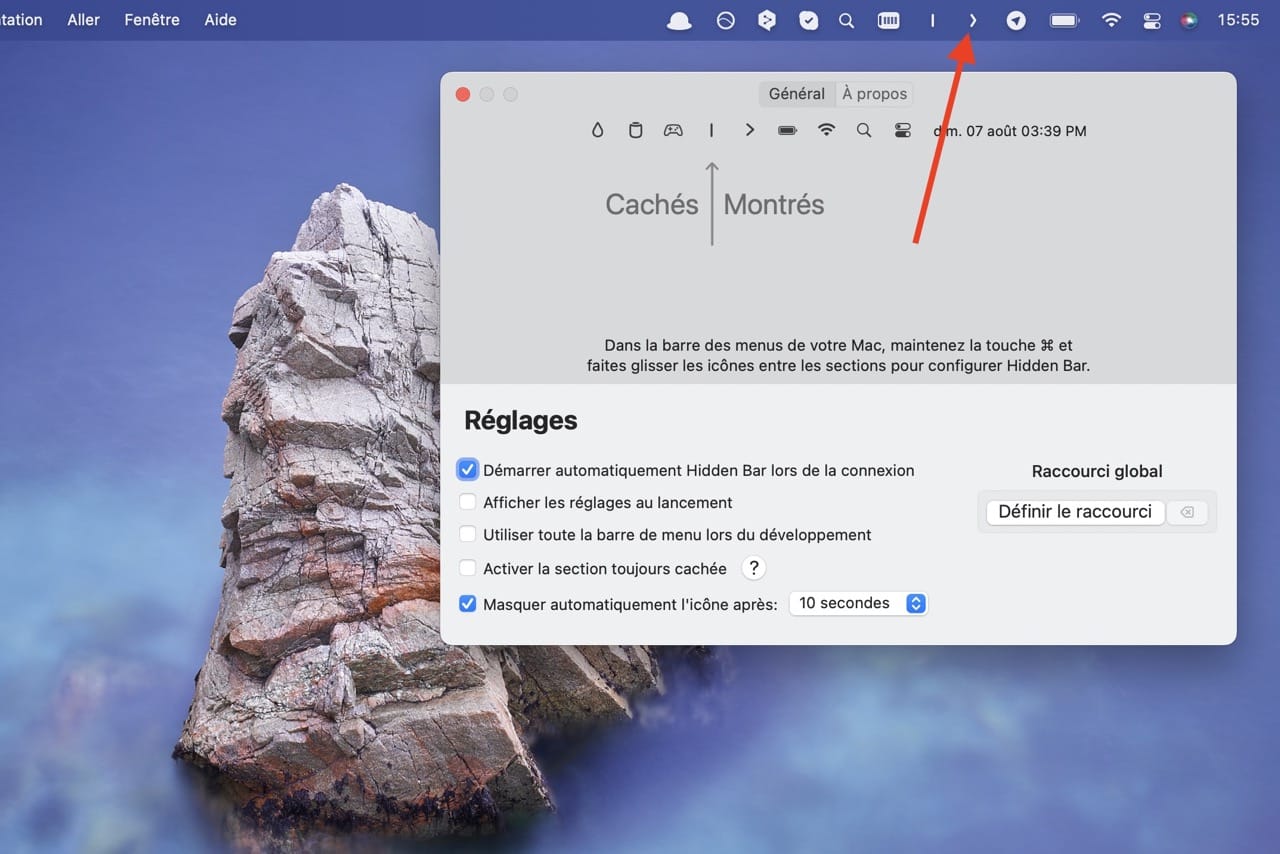This screenshot has height=854, width=1280.
Task: Open the circle-arc icon in the menu bar
Action: coord(726,20)
